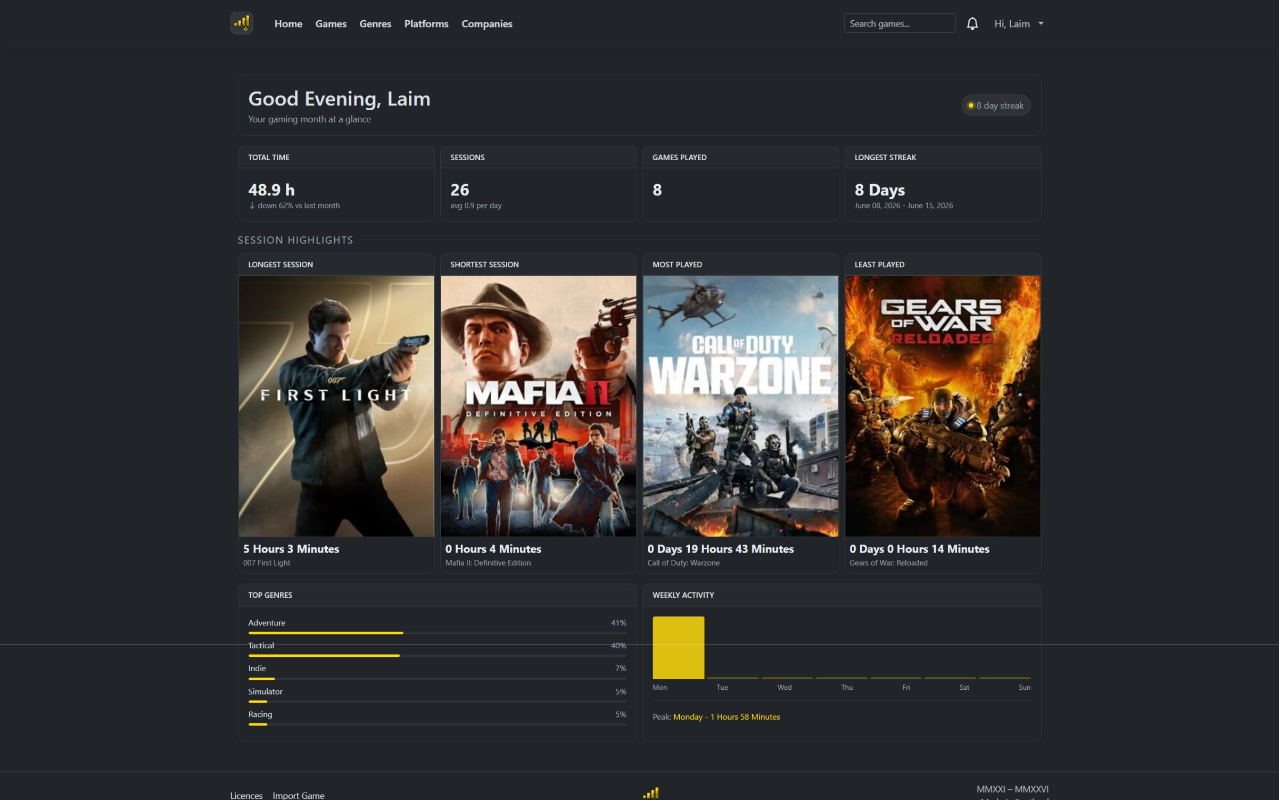Click the Tue label in Weekly Activity
This screenshot has width=1280, height=800.
[722, 688]
